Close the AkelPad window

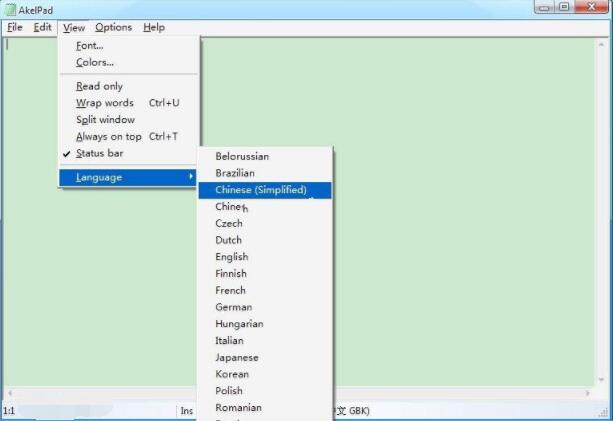(x=591, y=7)
